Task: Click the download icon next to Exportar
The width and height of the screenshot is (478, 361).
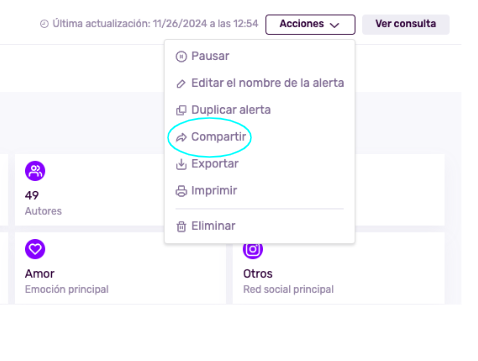Action: click(181, 164)
